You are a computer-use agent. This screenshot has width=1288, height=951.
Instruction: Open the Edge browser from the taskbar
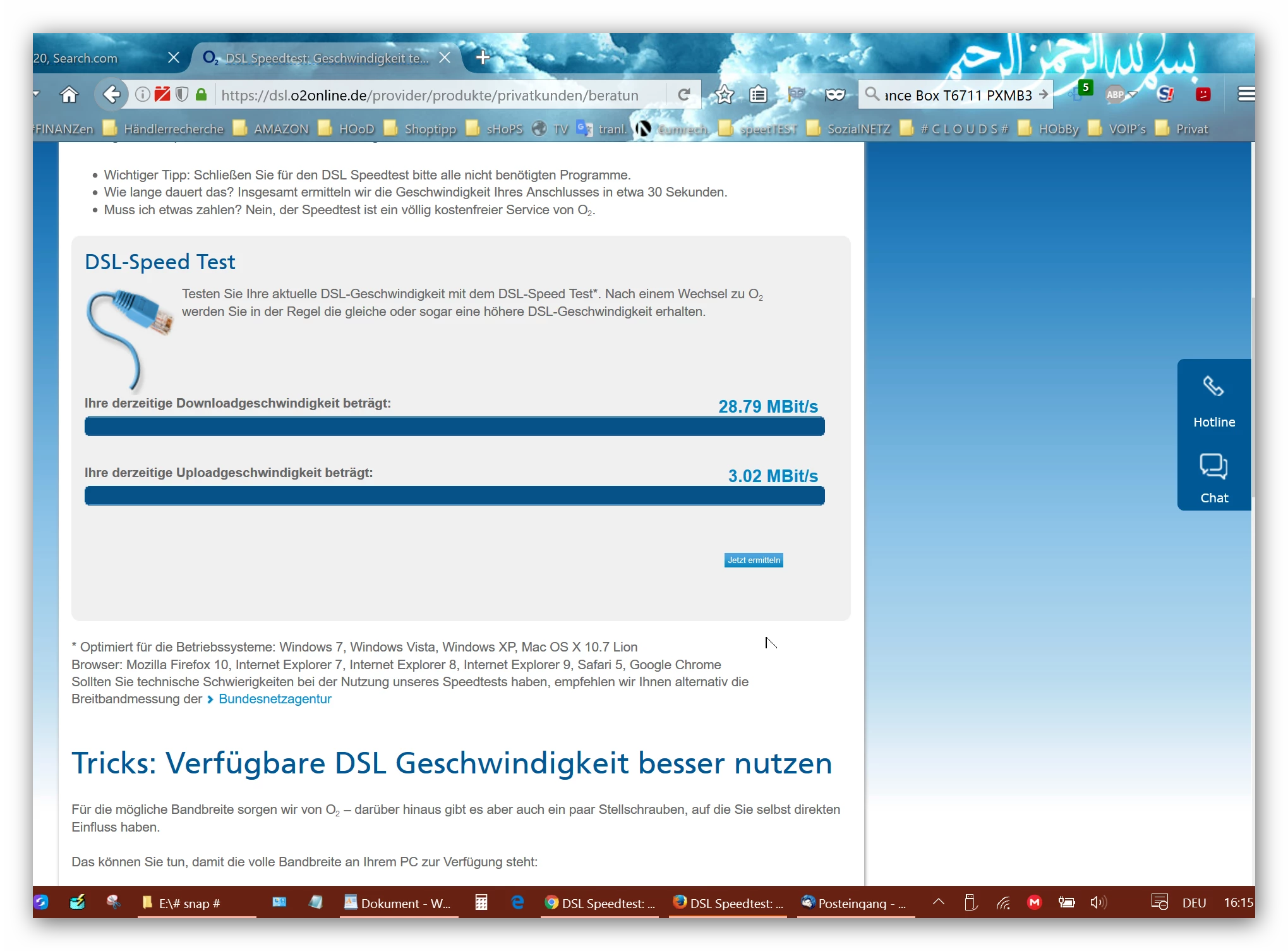click(517, 902)
